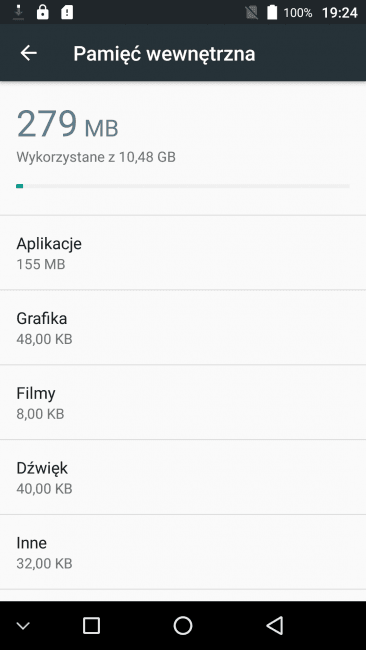Tap the back arrow in header
Screen dimensions: 366x650
29,53
